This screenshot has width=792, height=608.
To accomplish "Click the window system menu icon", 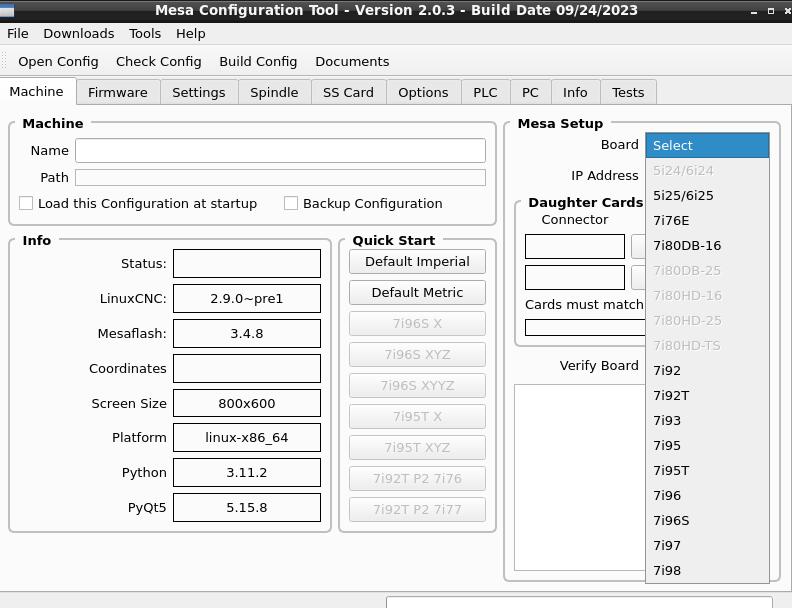I will [7, 10].
